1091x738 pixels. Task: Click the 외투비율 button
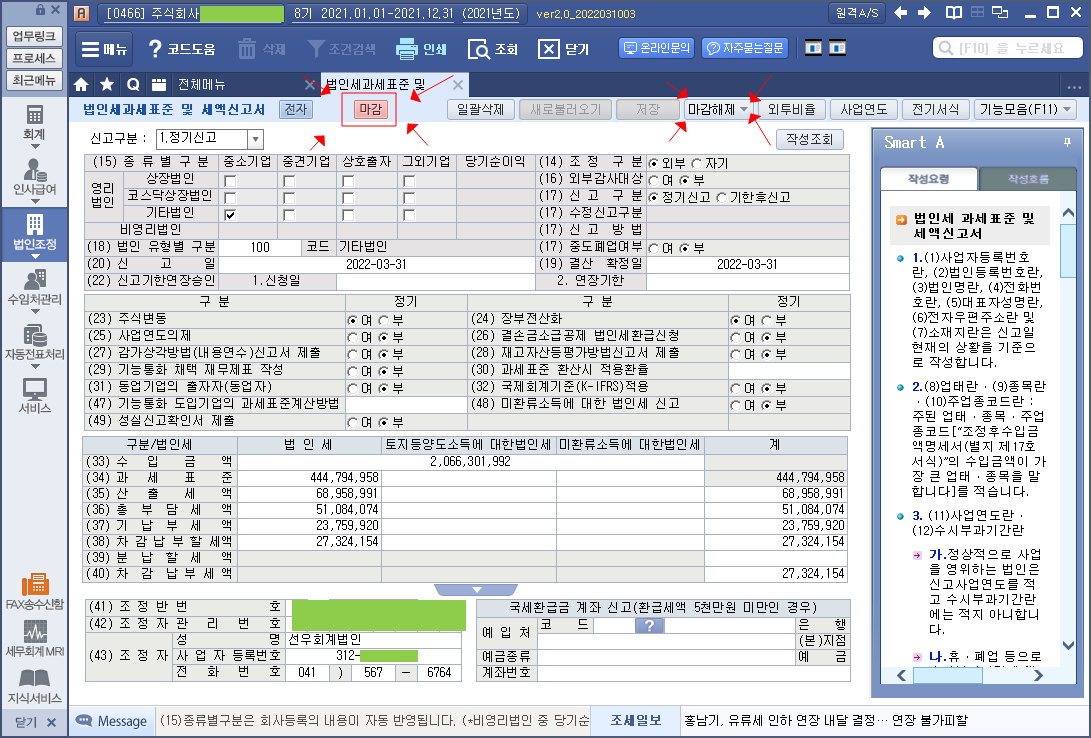pos(791,109)
